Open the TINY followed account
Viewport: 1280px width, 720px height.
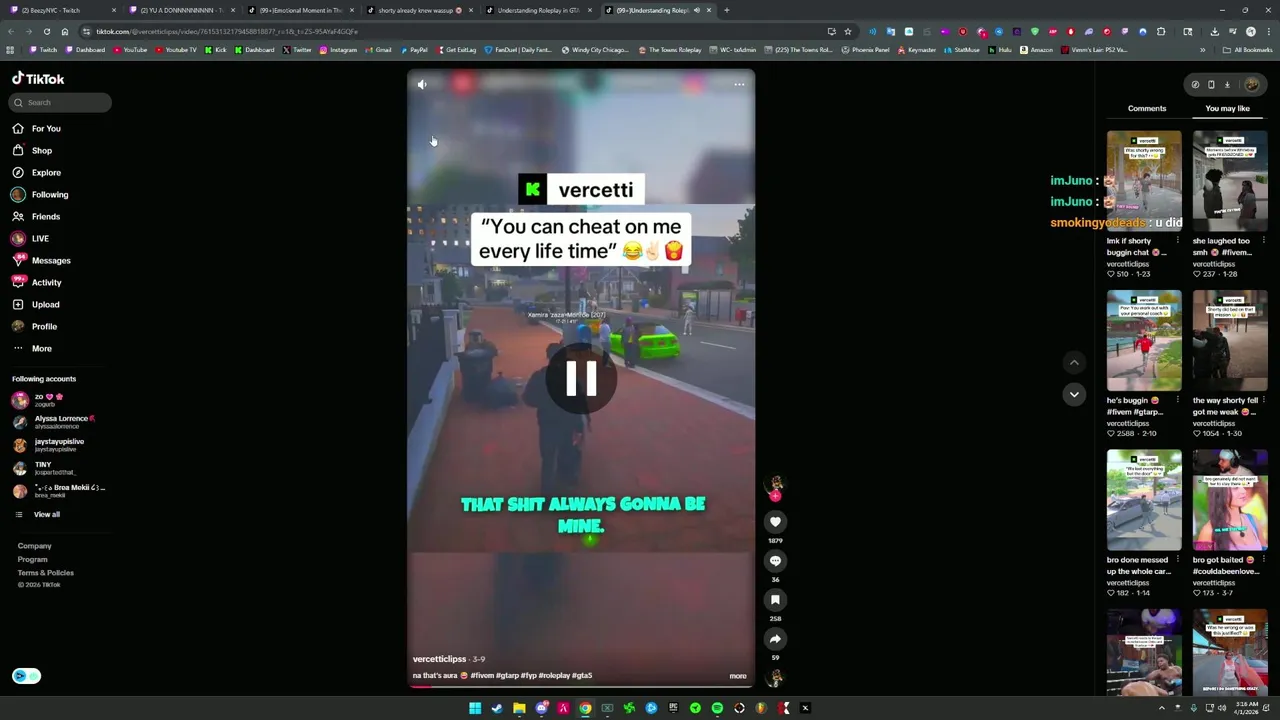[x=45, y=467]
